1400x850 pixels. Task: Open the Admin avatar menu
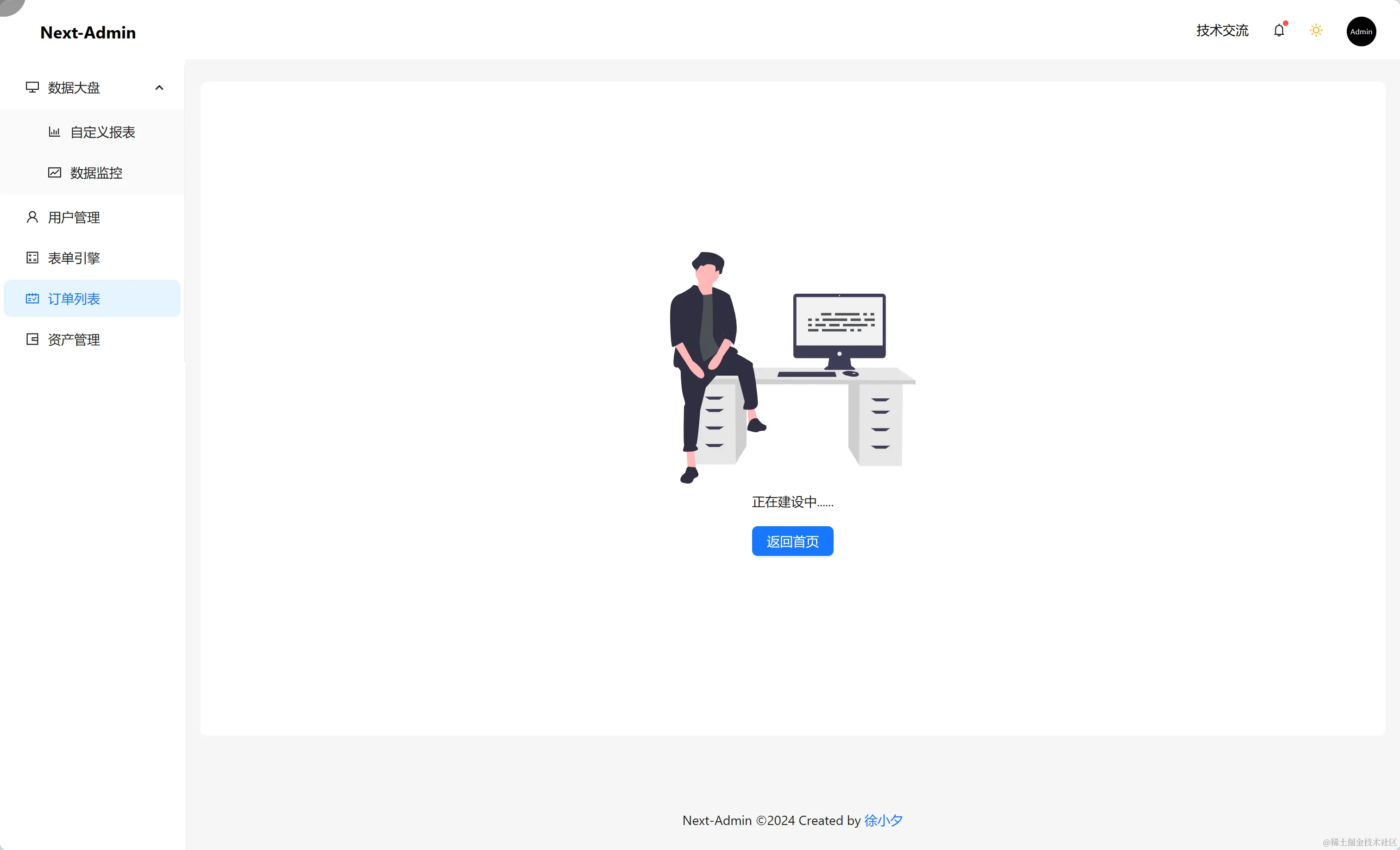(1361, 31)
